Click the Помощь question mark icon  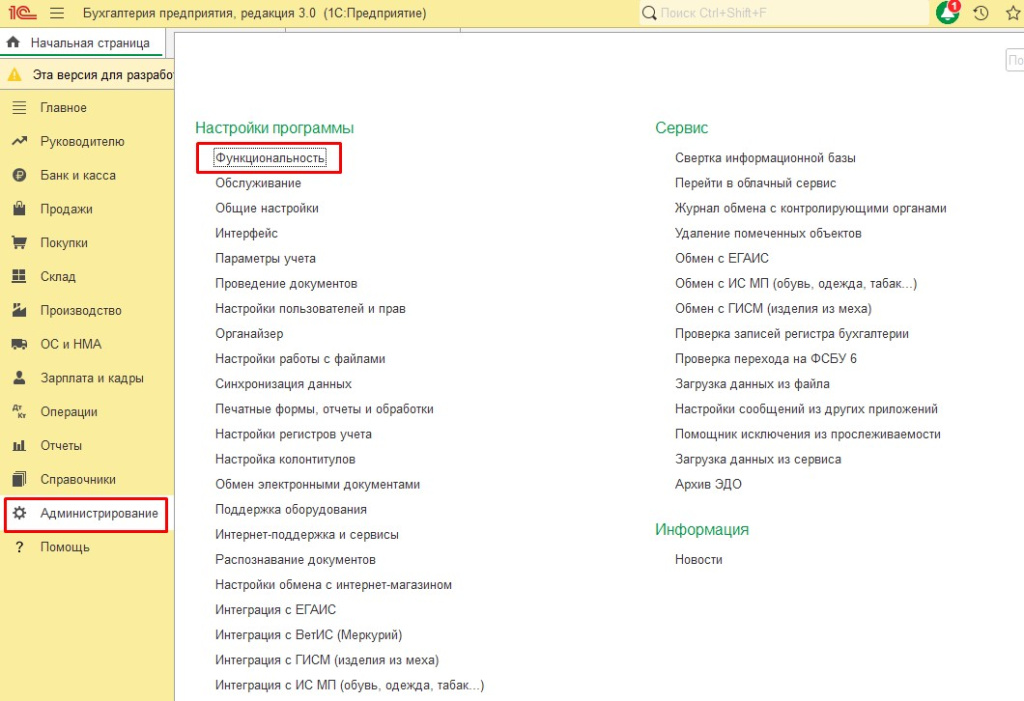pos(20,547)
